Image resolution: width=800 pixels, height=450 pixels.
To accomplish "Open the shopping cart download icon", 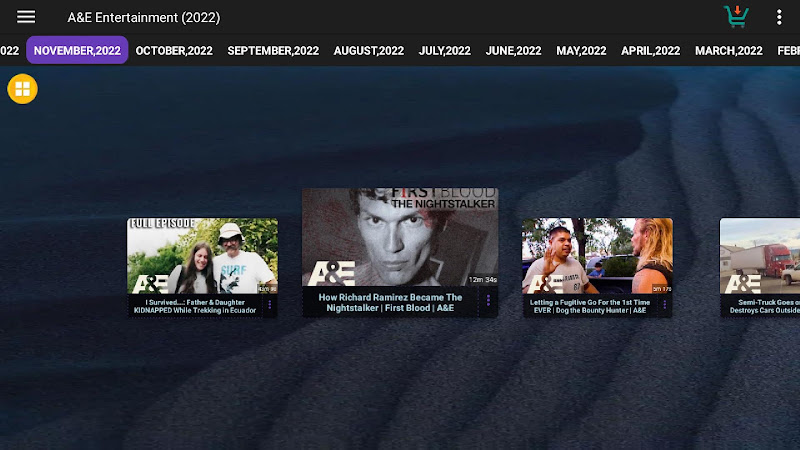I will 736,17.
